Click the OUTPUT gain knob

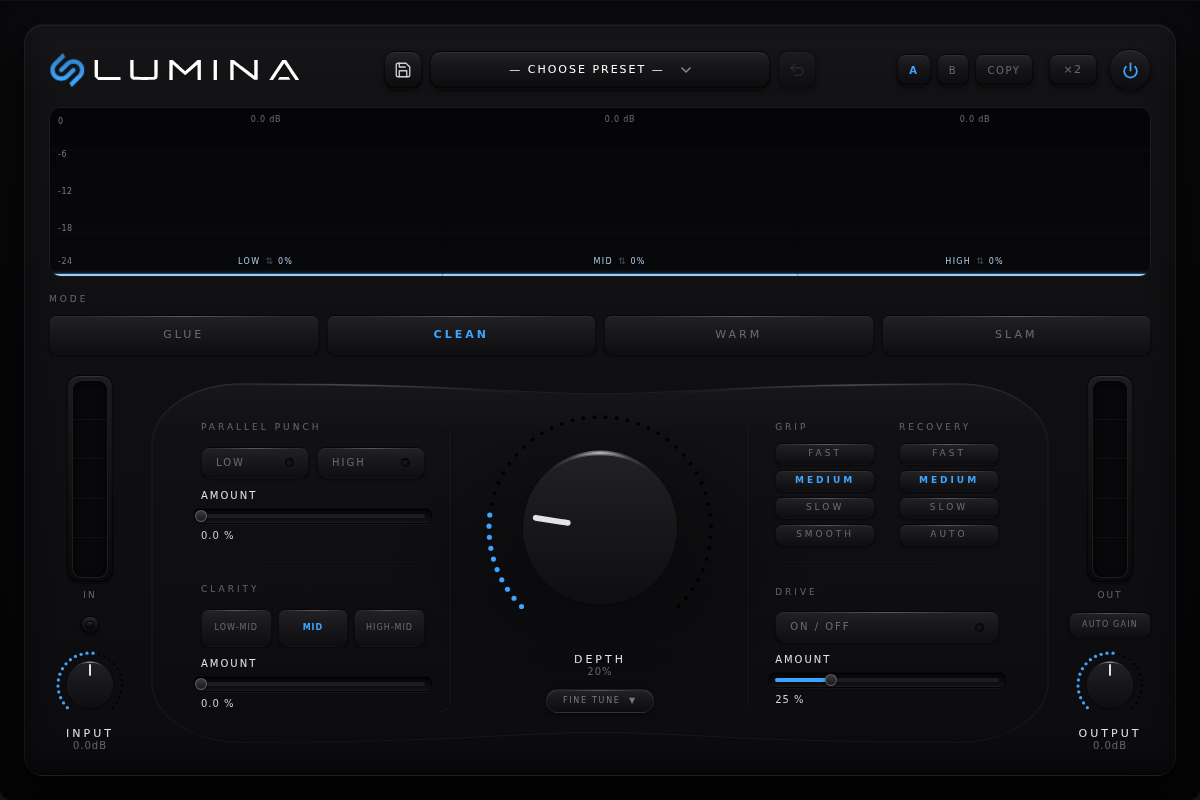point(1110,684)
